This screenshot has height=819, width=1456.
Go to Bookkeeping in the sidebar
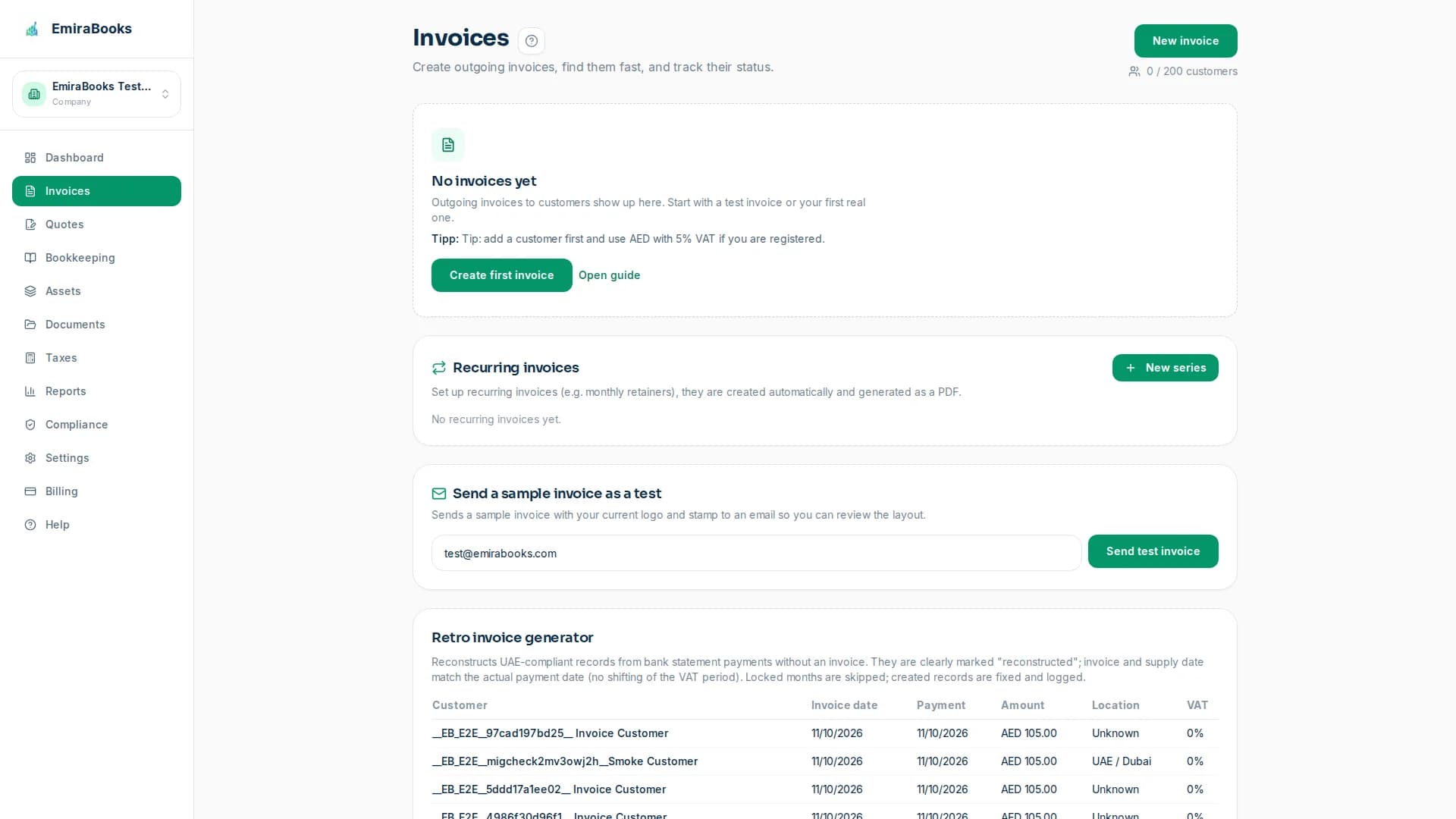click(96, 258)
